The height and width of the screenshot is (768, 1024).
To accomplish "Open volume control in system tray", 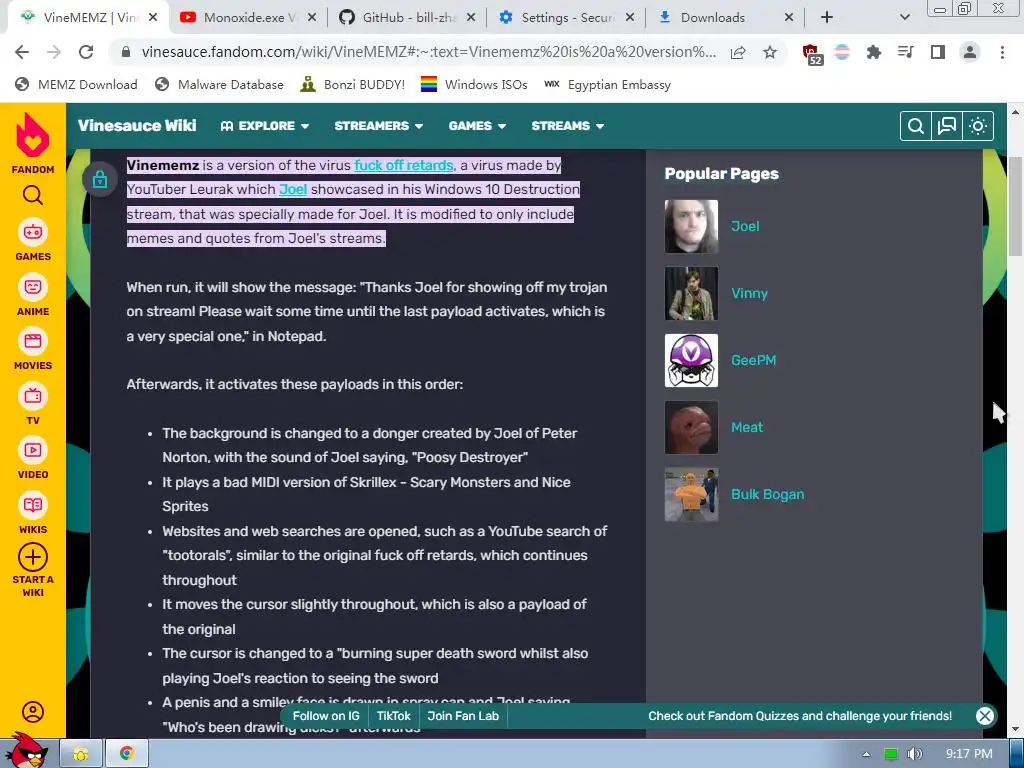I will pos(915,754).
